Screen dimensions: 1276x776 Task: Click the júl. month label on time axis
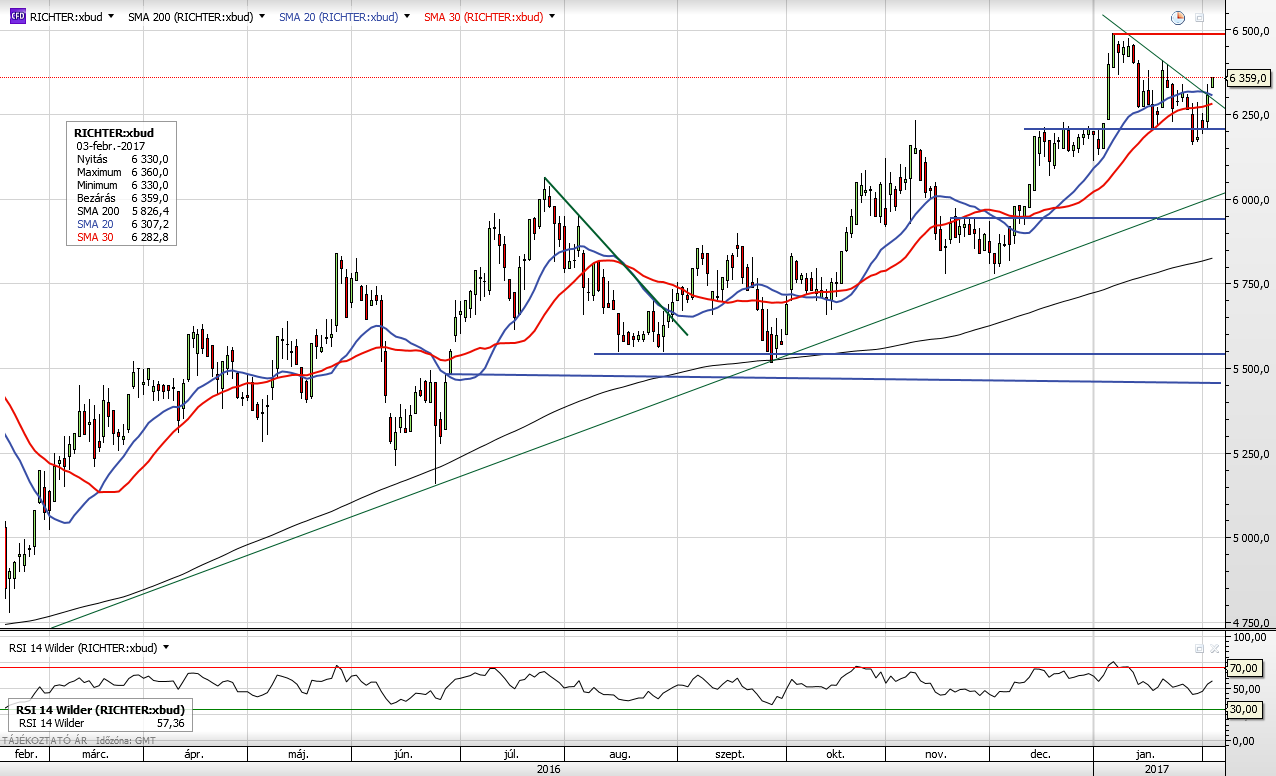[x=512, y=755]
